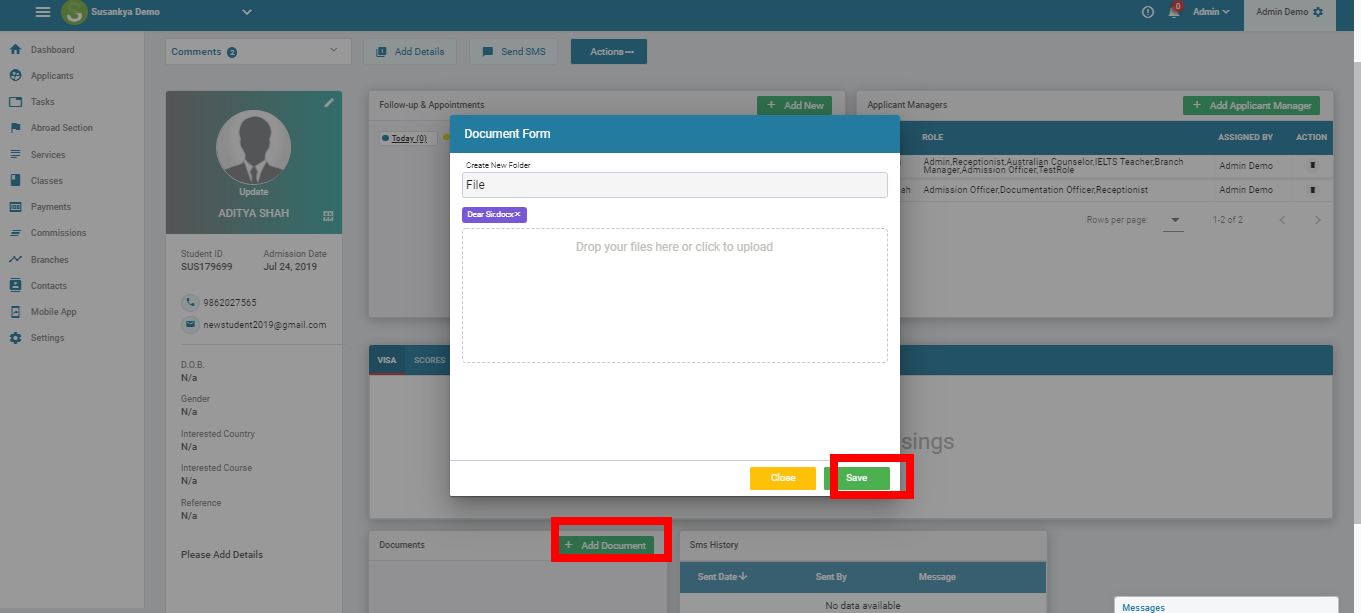Open the hamburger menu icon
1361x613 pixels.
(x=41, y=14)
